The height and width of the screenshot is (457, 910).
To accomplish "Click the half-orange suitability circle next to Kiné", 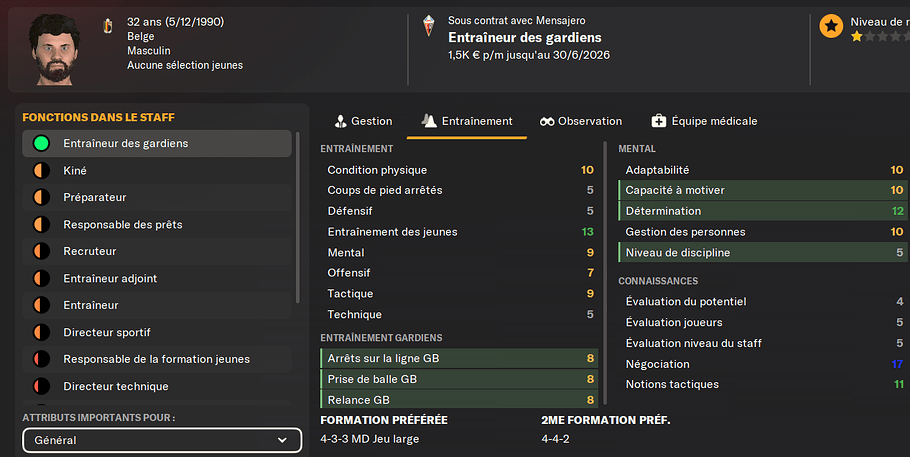I will click(x=41, y=171).
